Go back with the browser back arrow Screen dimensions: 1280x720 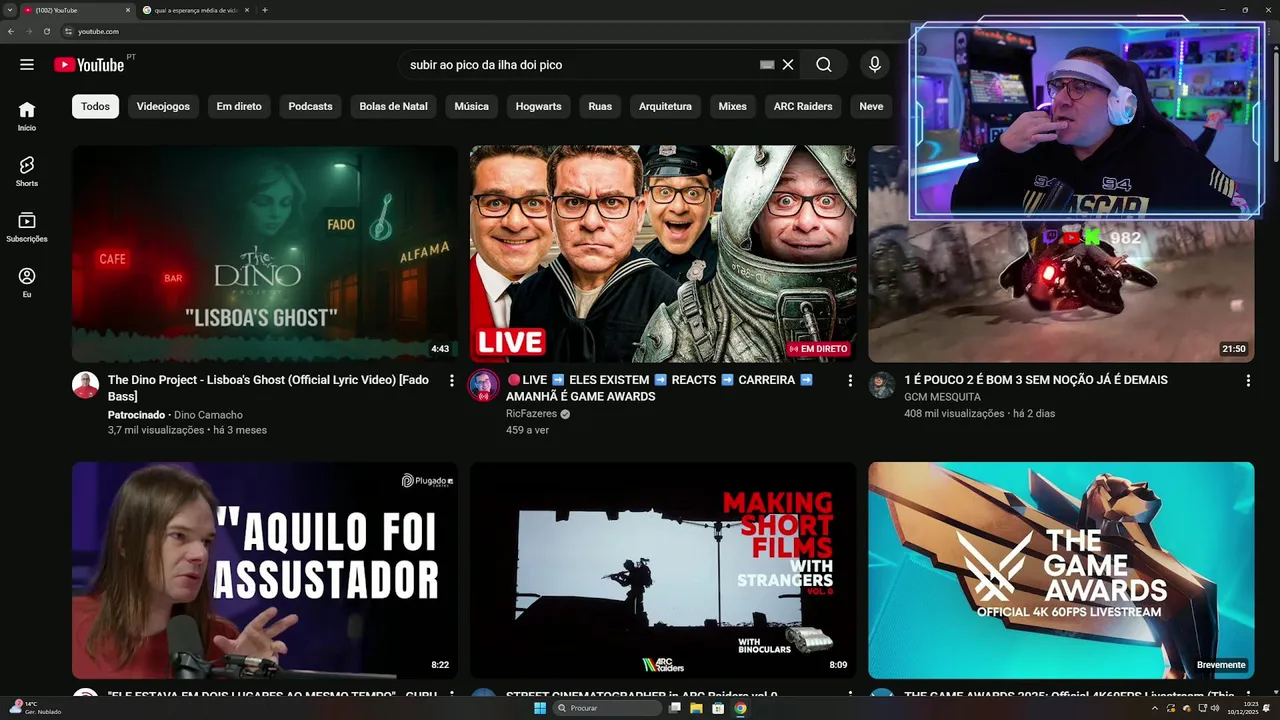pos(10,31)
